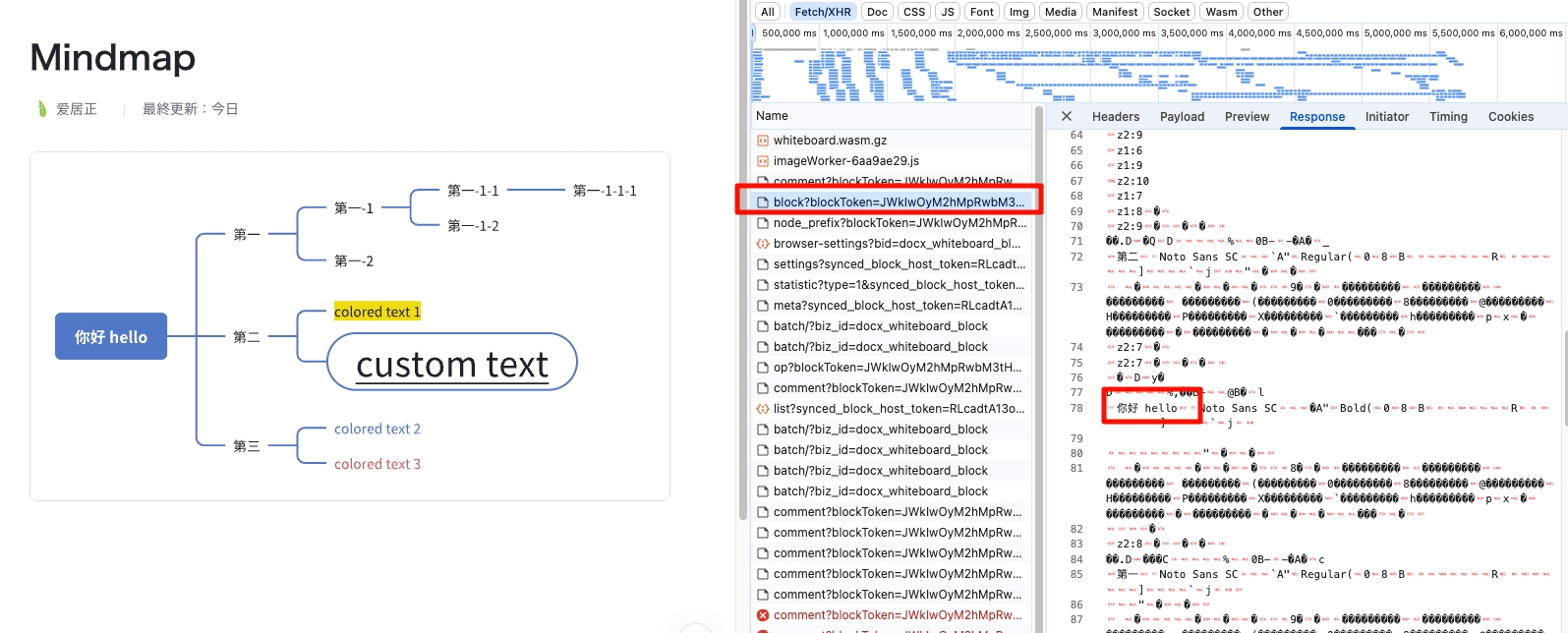Click the 你好 hello root mindmap node

tap(111, 337)
